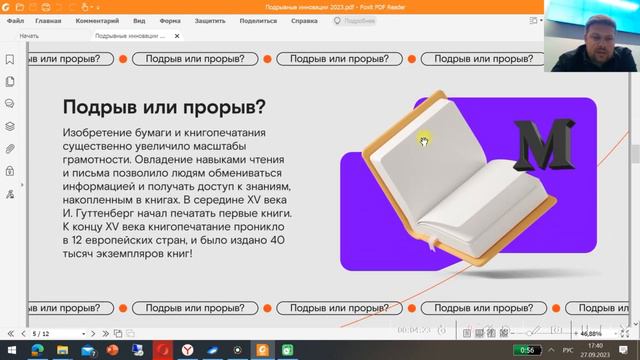This screenshot has width=640, height=360.
Task: Open the Signatures sidebar panel
Action: [10, 194]
